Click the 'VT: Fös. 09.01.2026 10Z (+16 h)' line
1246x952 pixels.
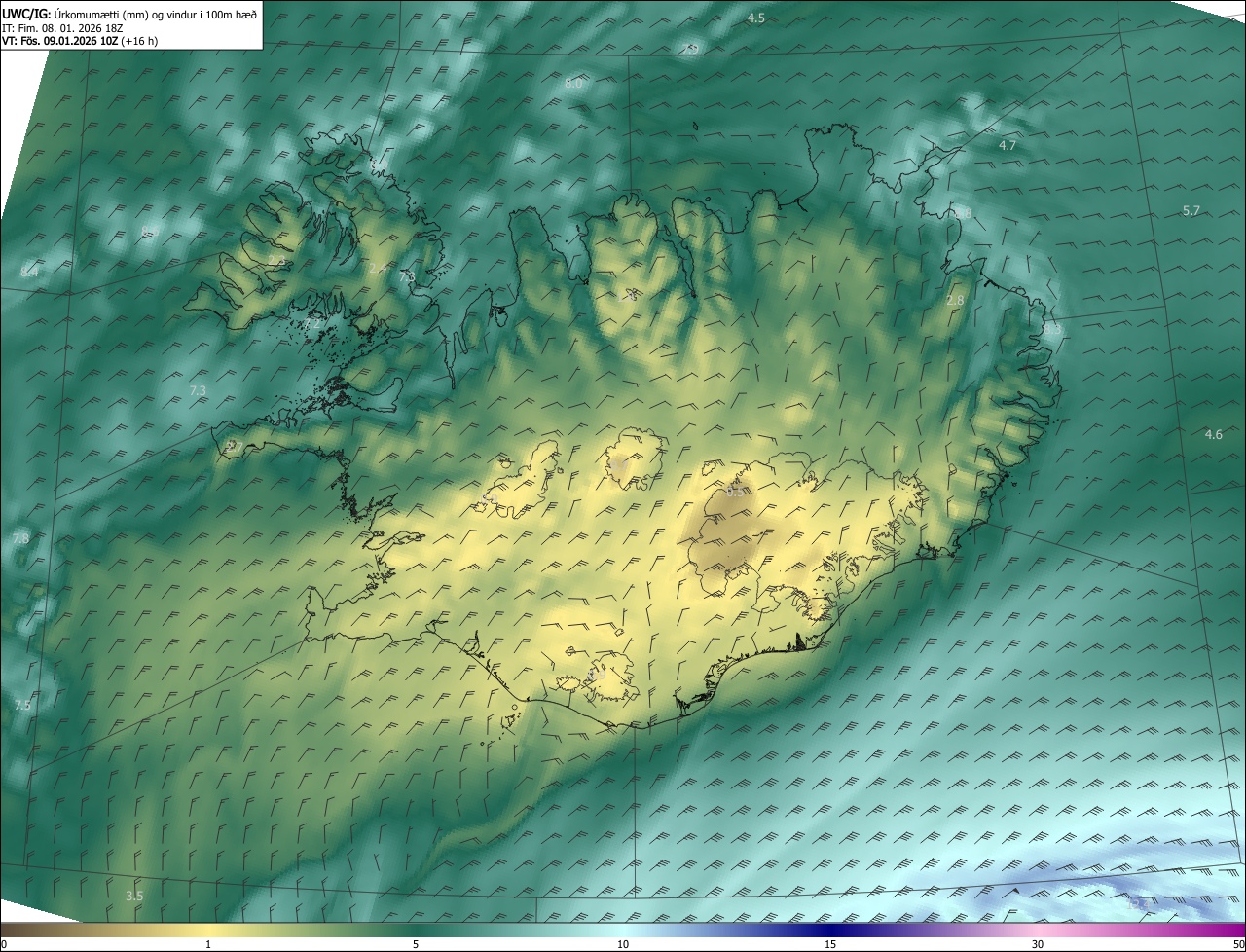click(x=80, y=41)
